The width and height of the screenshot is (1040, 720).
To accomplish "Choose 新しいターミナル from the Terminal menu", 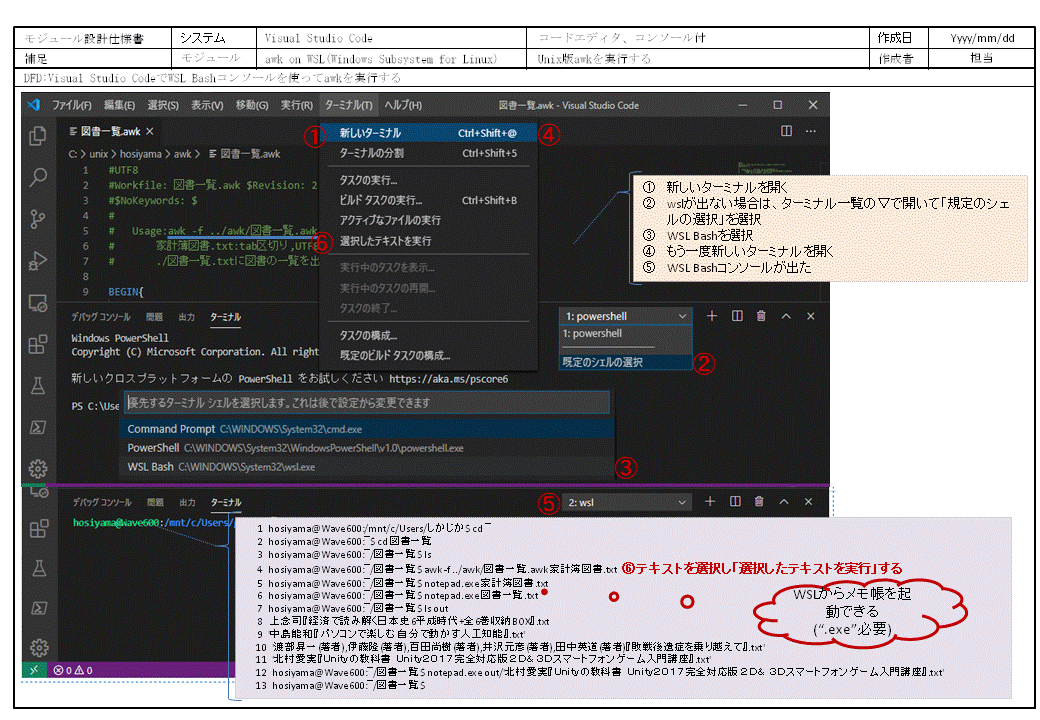I will pos(428,133).
